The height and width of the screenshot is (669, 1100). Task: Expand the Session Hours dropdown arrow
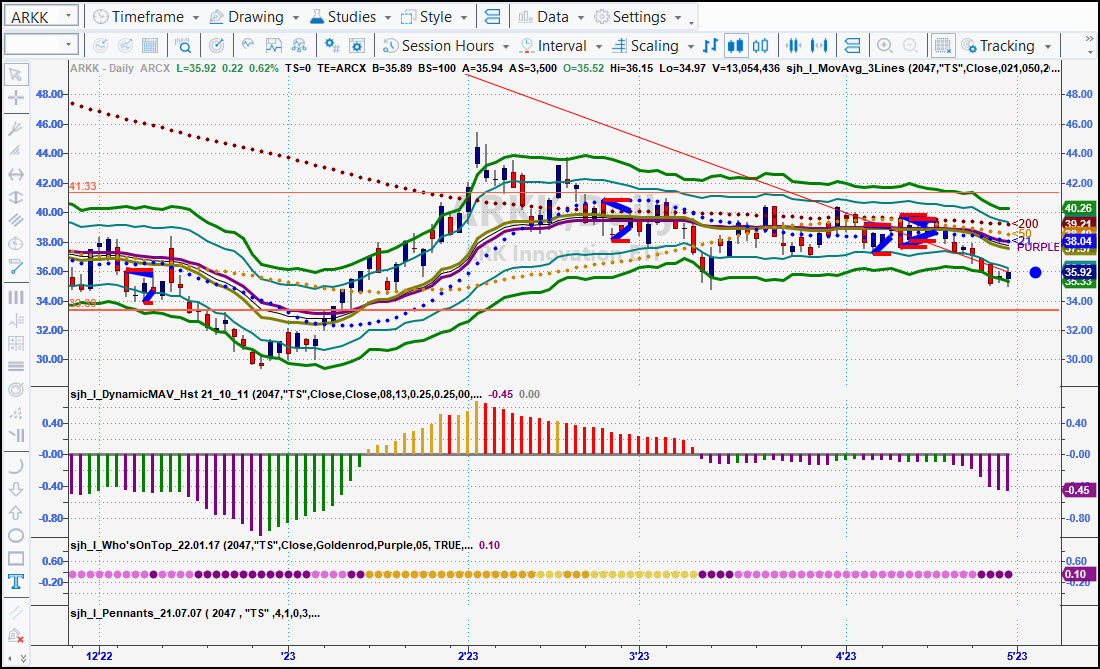coord(506,46)
